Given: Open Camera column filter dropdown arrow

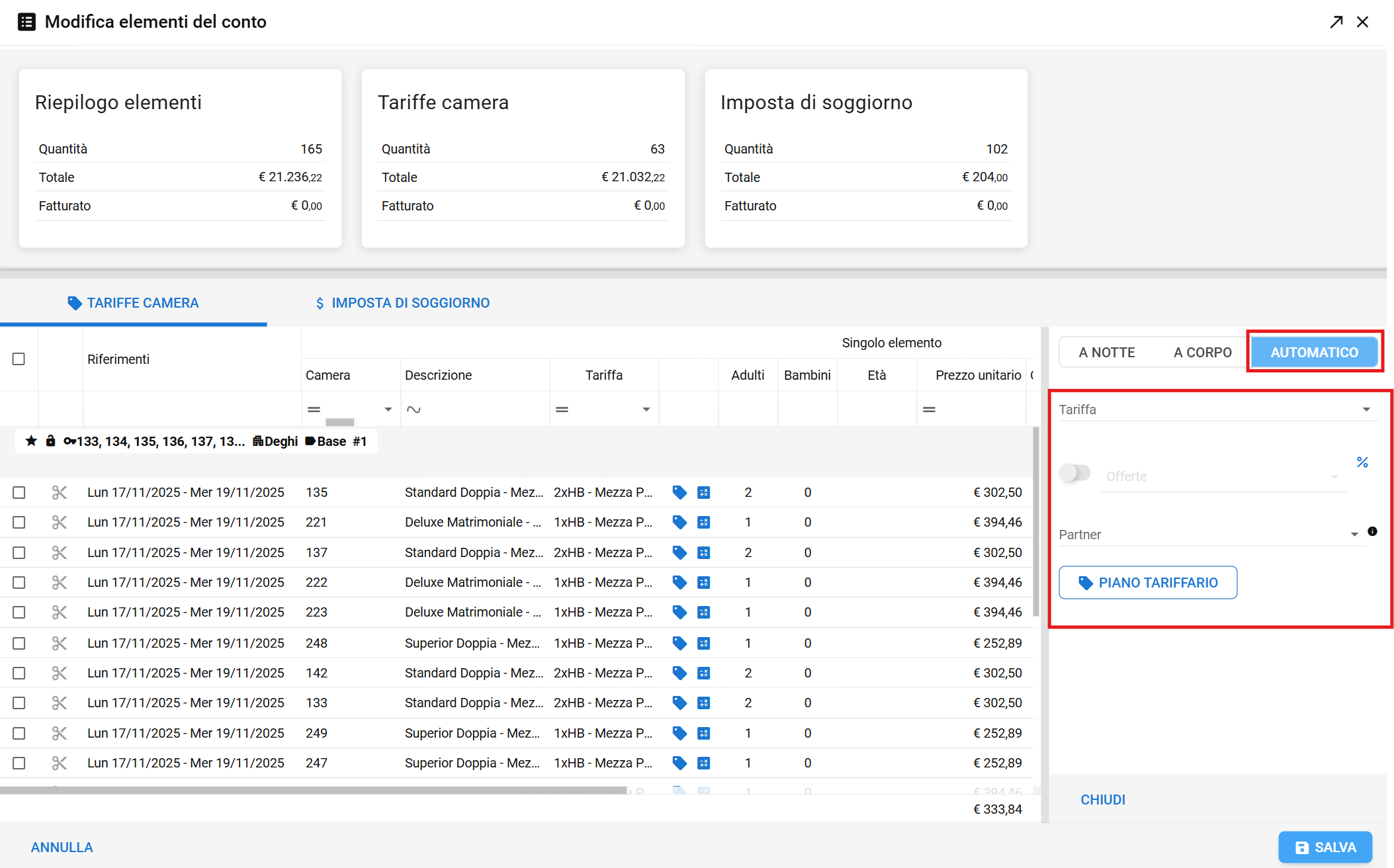Looking at the screenshot, I should tap(388, 410).
